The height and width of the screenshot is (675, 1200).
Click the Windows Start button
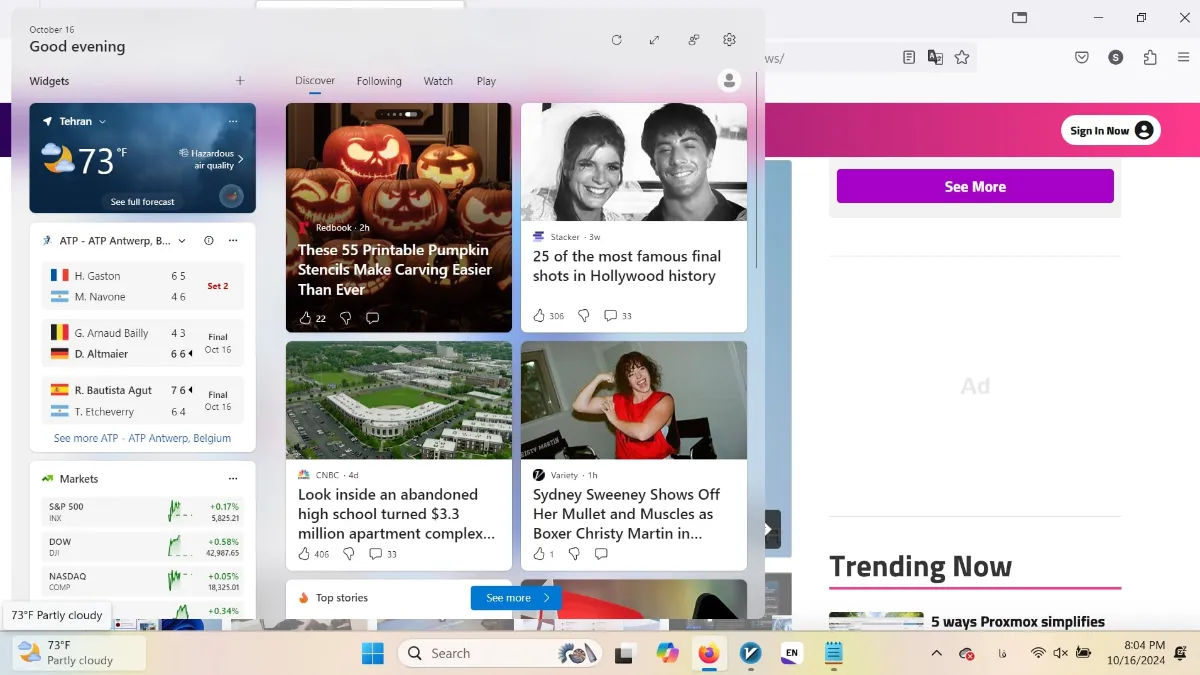373,653
